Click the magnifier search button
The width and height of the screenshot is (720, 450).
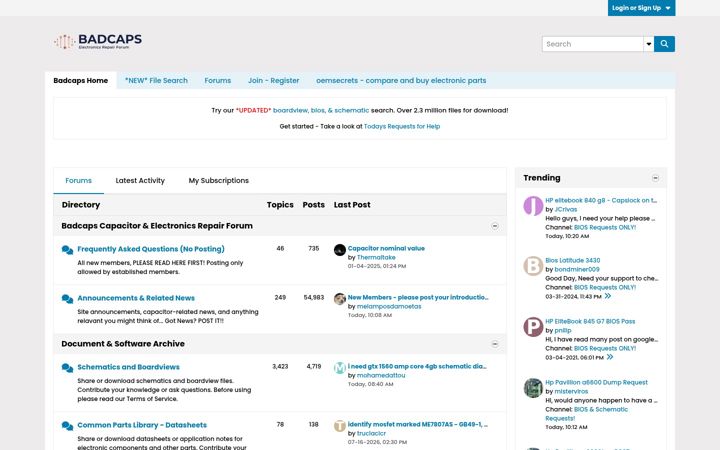click(664, 44)
